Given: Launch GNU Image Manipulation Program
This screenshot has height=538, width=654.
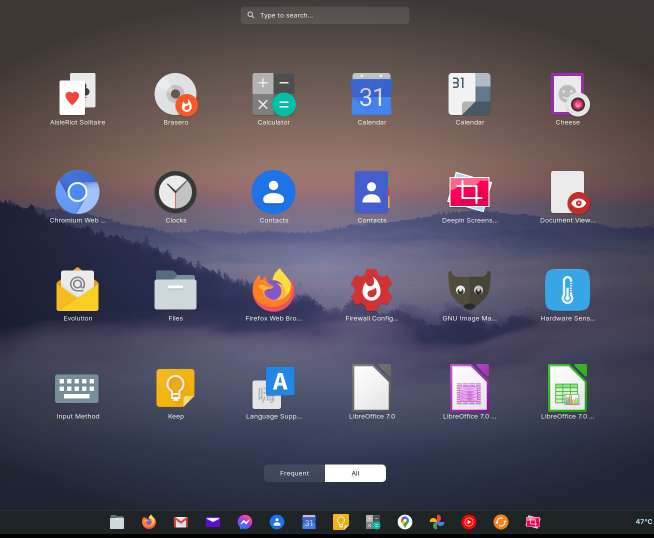Looking at the screenshot, I should [469, 290].
